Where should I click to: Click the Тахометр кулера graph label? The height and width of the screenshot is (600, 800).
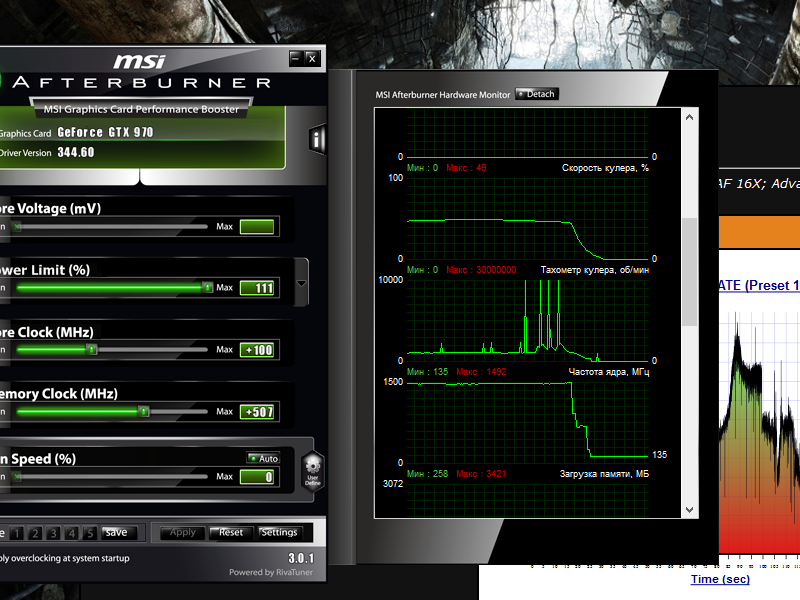tap(595, 270)
